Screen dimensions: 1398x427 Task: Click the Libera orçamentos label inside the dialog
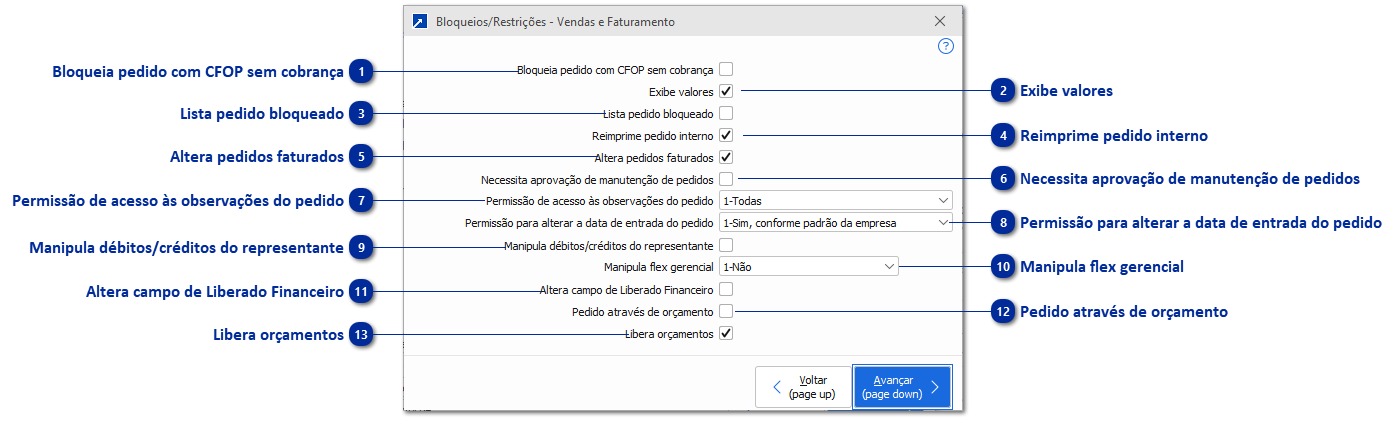[669, 334]
